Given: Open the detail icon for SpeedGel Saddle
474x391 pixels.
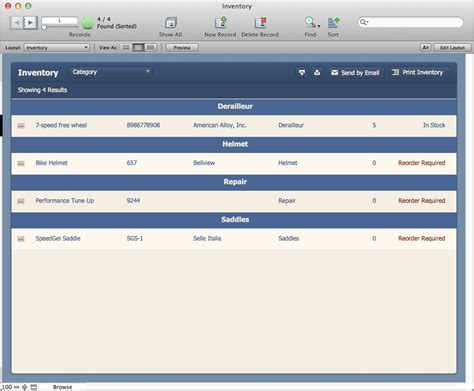Looking at the screenshot, I should (x=21, y=239).
